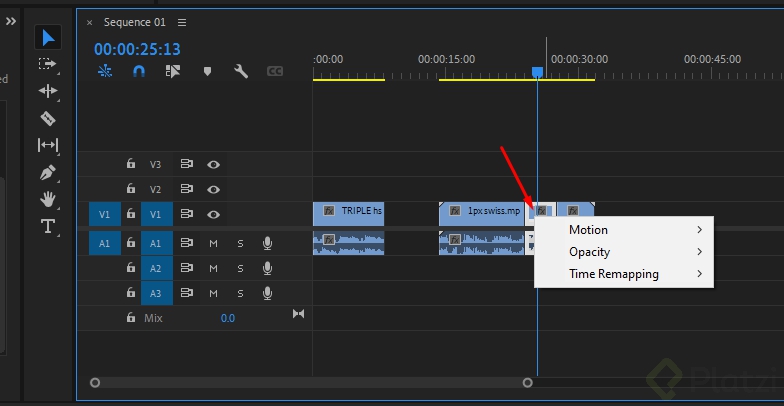Toggle sync lock for V2
784x406 pixels.
[186, 189]
